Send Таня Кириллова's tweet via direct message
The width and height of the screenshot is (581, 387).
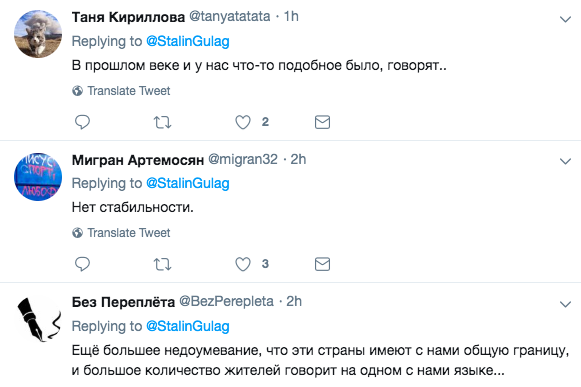tap(322, 122)
